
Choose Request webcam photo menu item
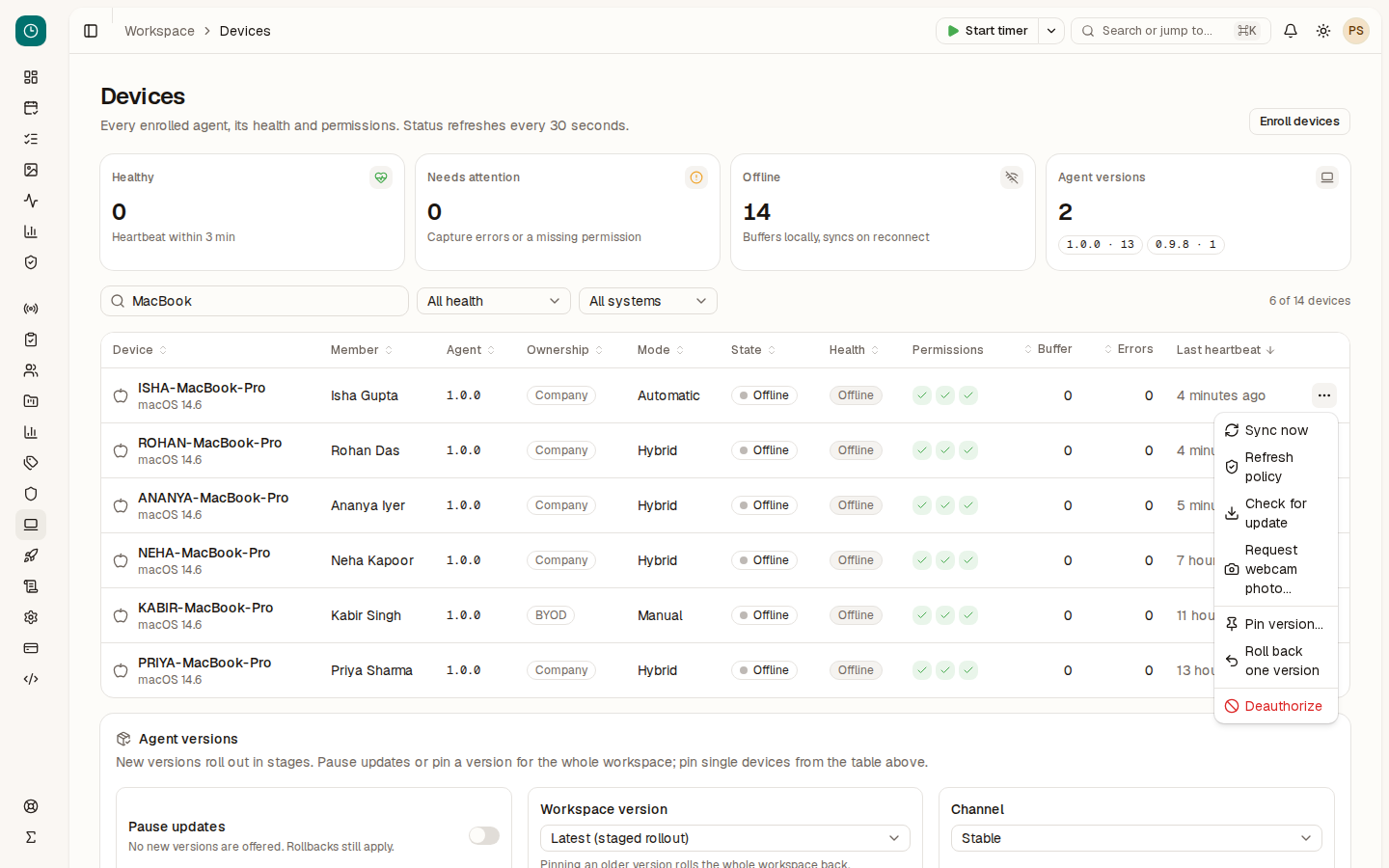tap(1276, 569)
